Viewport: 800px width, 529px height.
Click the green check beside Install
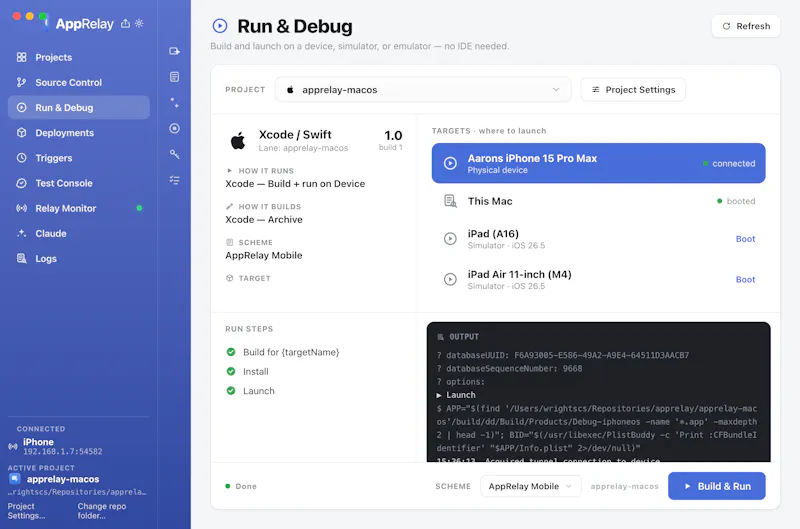pos(231,371)
